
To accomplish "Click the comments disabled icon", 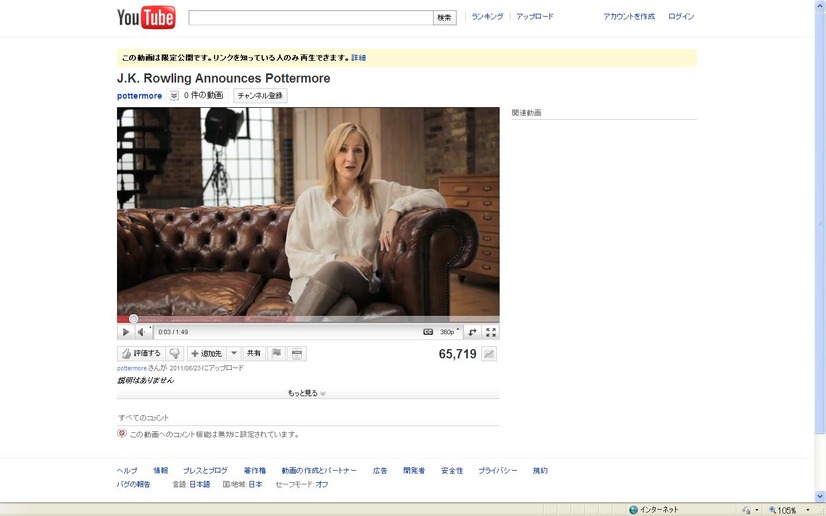I will 122,434.
